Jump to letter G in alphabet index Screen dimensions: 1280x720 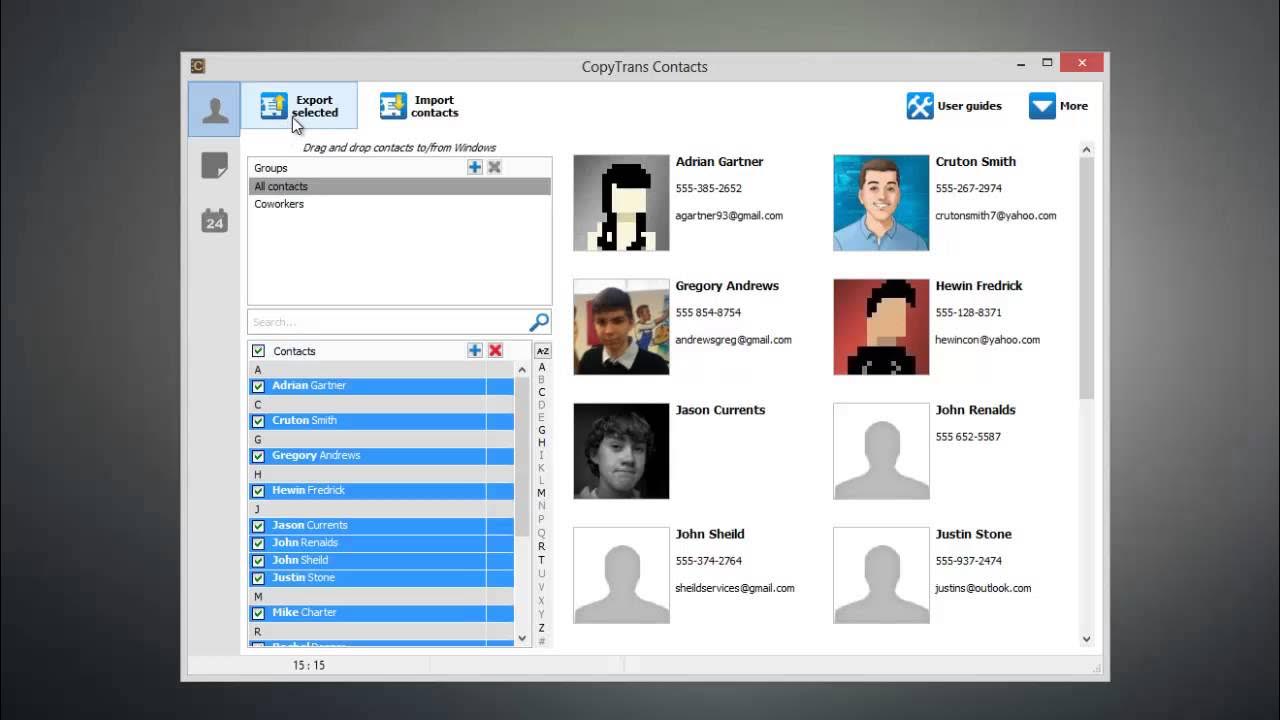click(542, 430)
